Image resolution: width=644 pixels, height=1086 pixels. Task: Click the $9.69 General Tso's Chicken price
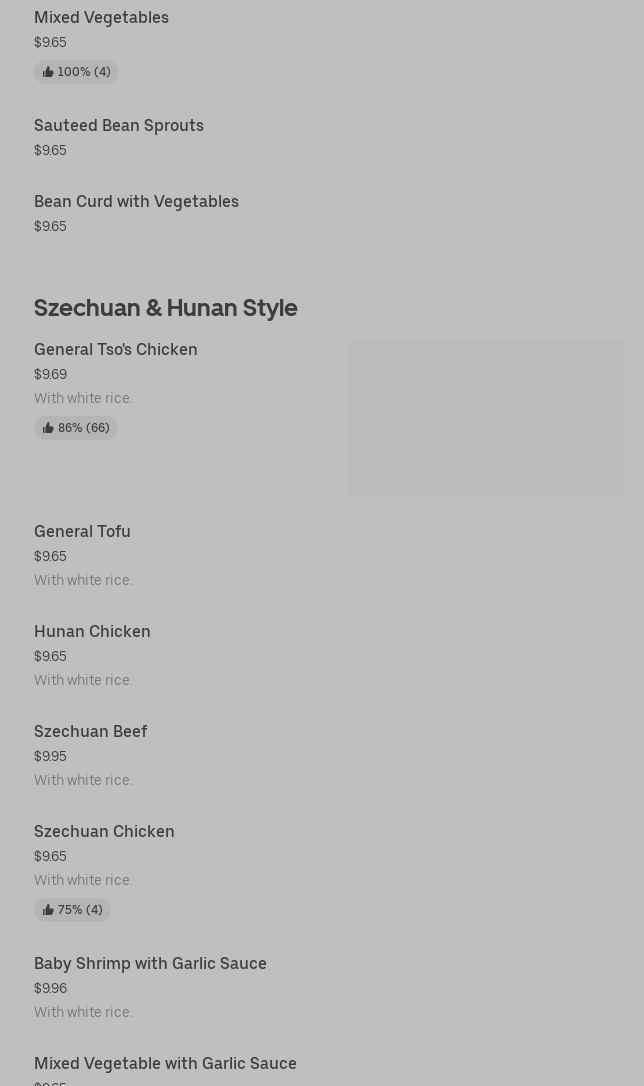pyautogui.click(x=50, y=374)
